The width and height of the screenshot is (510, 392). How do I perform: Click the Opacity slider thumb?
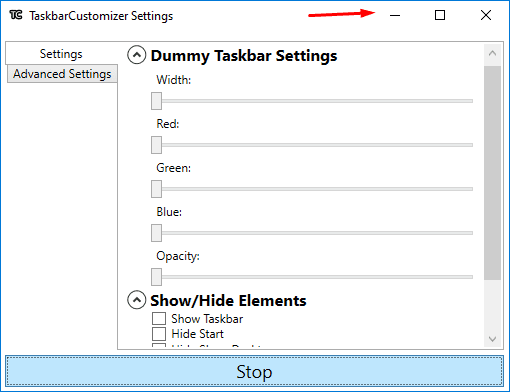pos(156,277)
